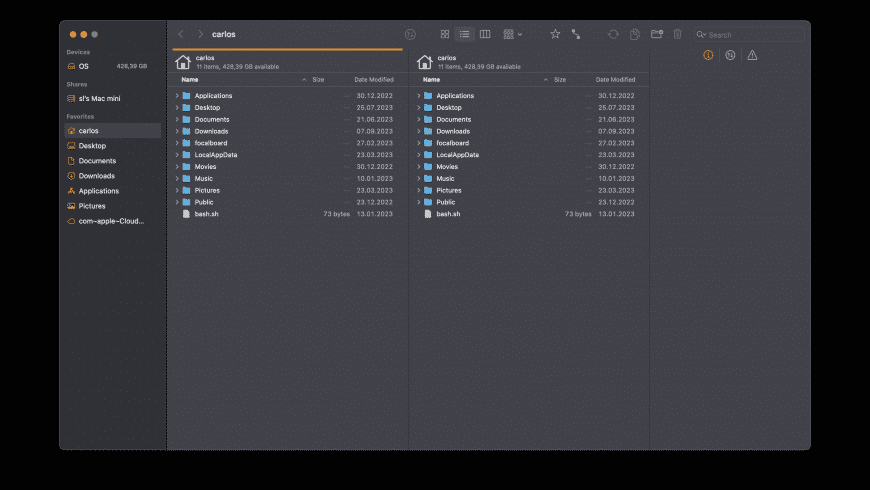Go back using the toolbar back arrow
870x490 pixels.
(x=181, y=34)
